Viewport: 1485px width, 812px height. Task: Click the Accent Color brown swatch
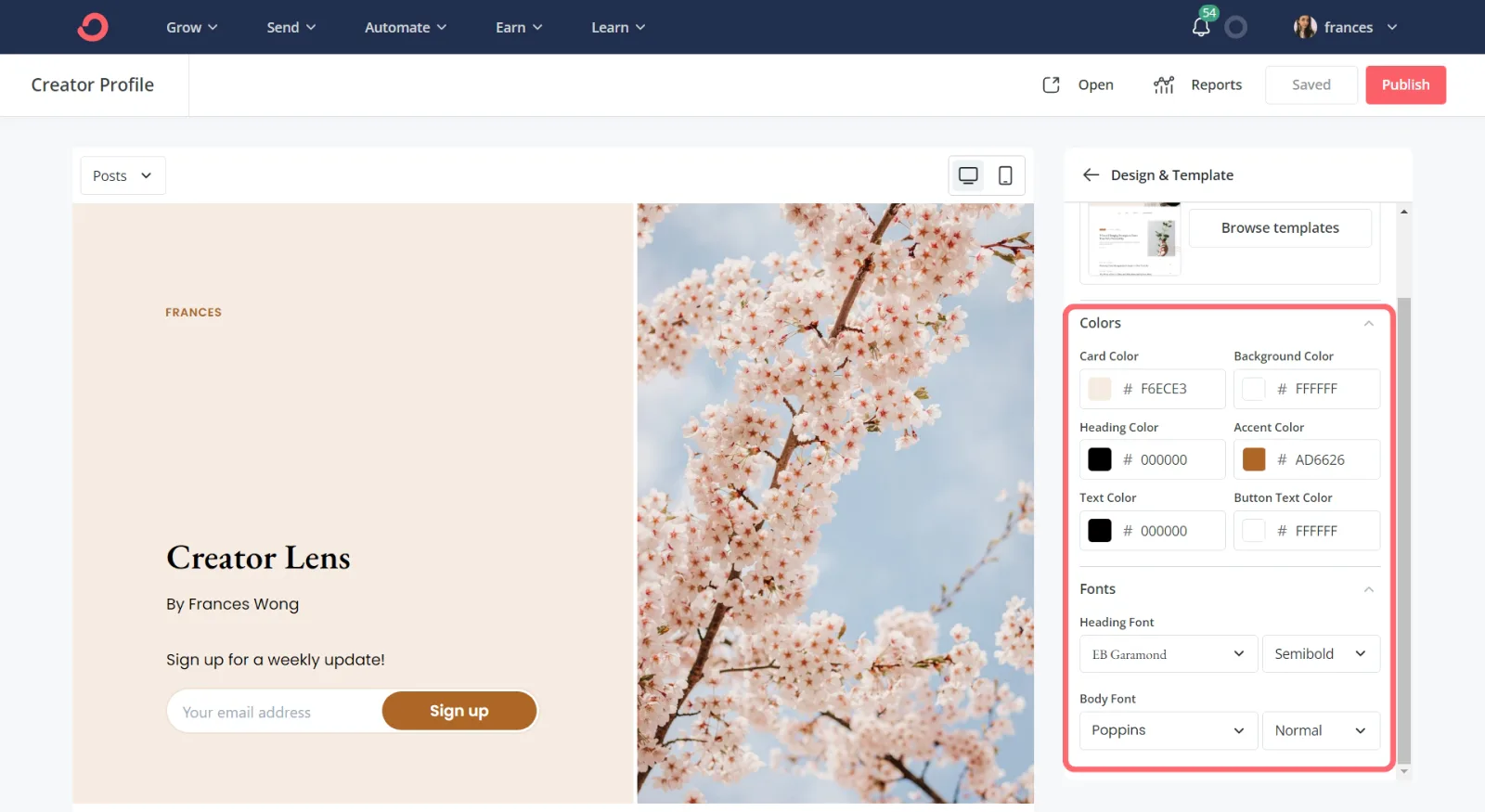click(x=1254, y=459)
